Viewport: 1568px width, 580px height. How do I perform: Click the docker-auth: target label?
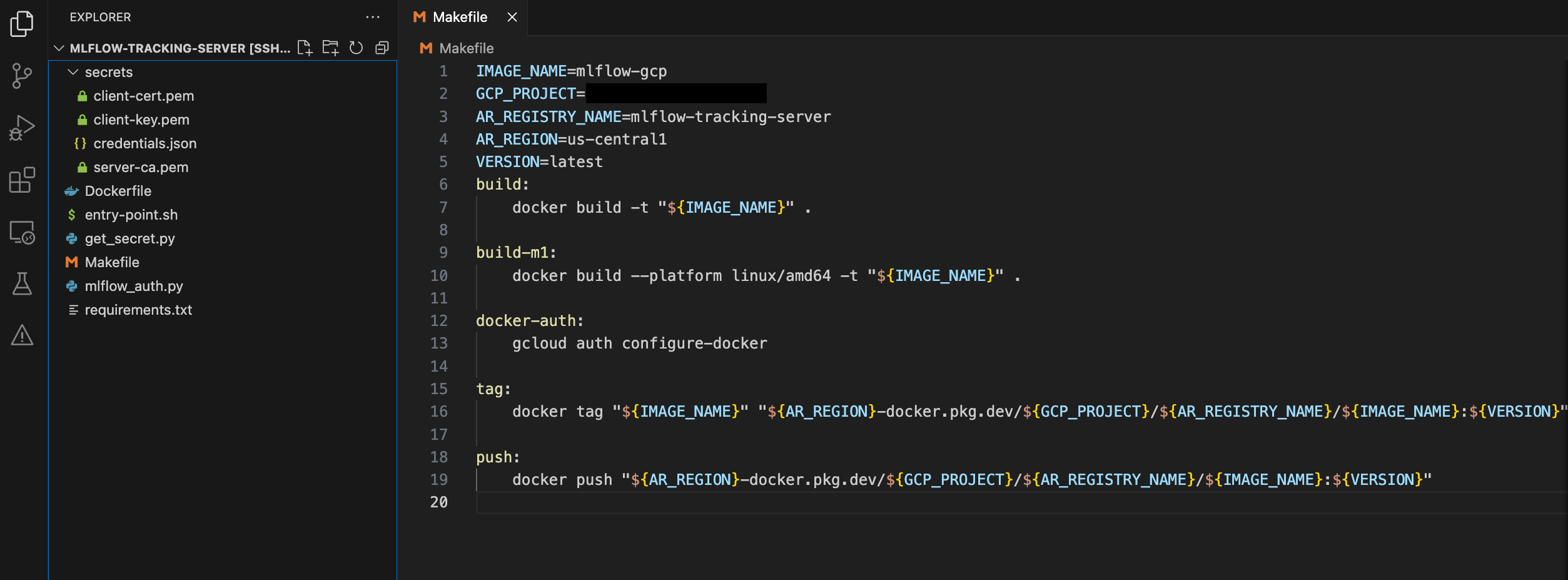click(x=530, y=320)
